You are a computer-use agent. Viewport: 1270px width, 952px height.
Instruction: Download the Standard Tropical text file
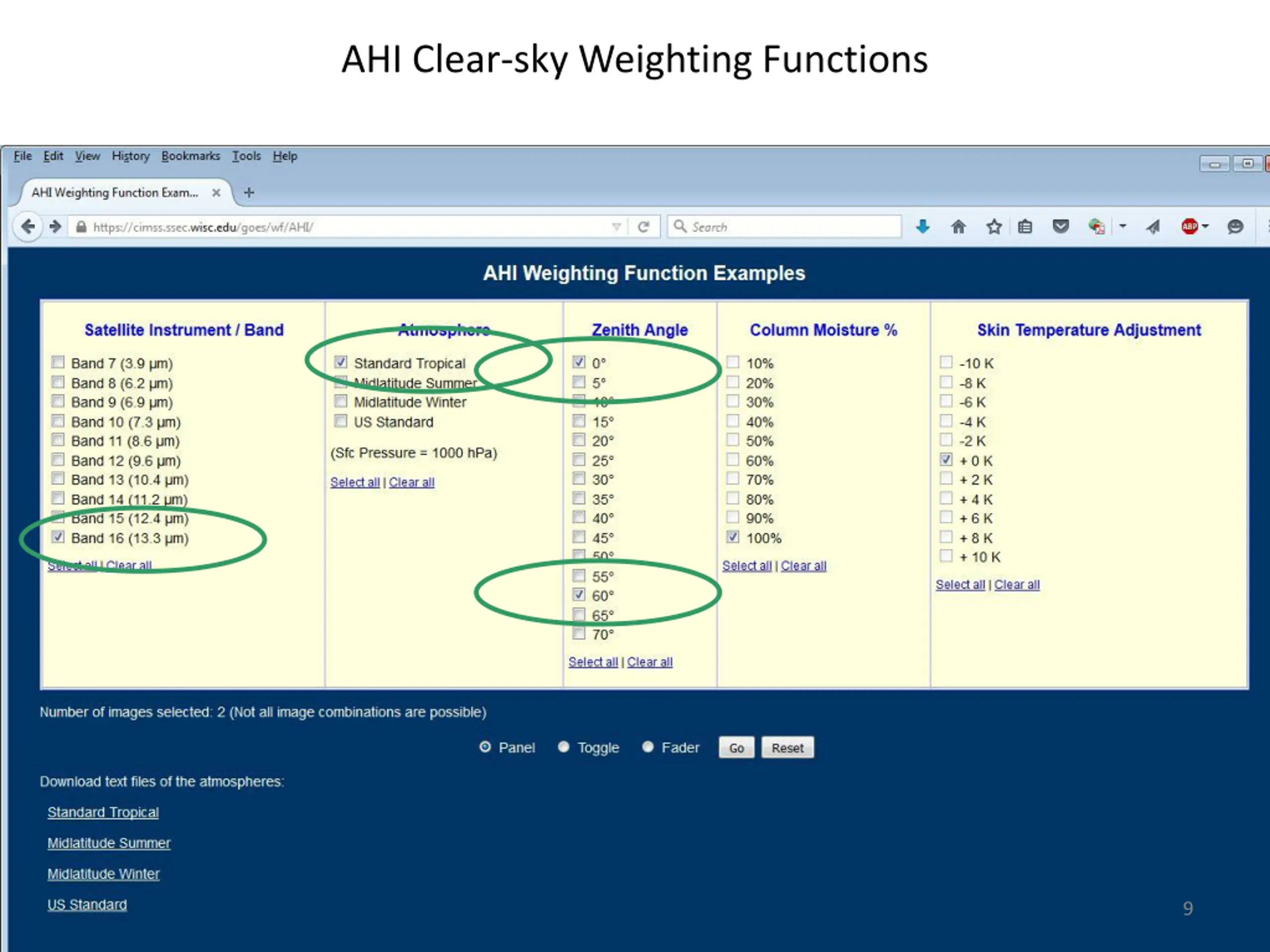pyautogui.click(x=103, y=812)
